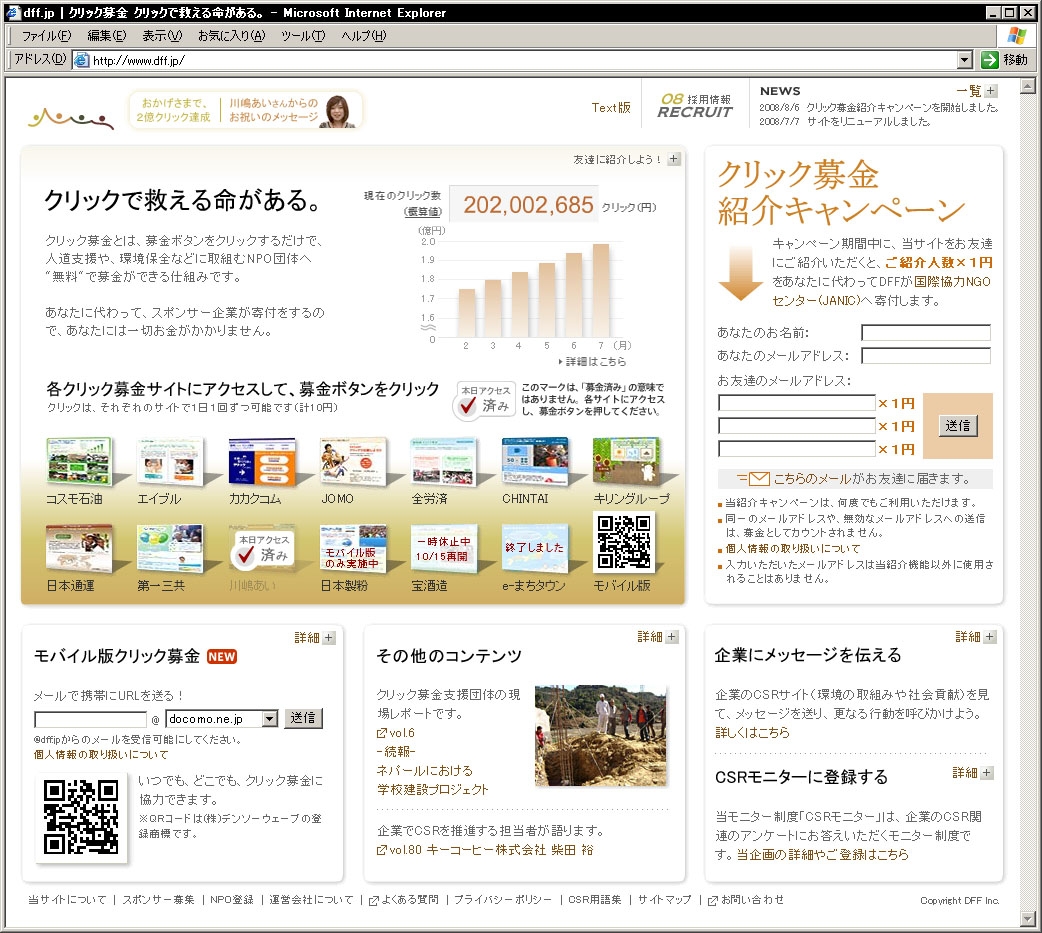Open the Nepal school construction photo
This screenshot has height=933, width=1042.
(x=600, y=735)
